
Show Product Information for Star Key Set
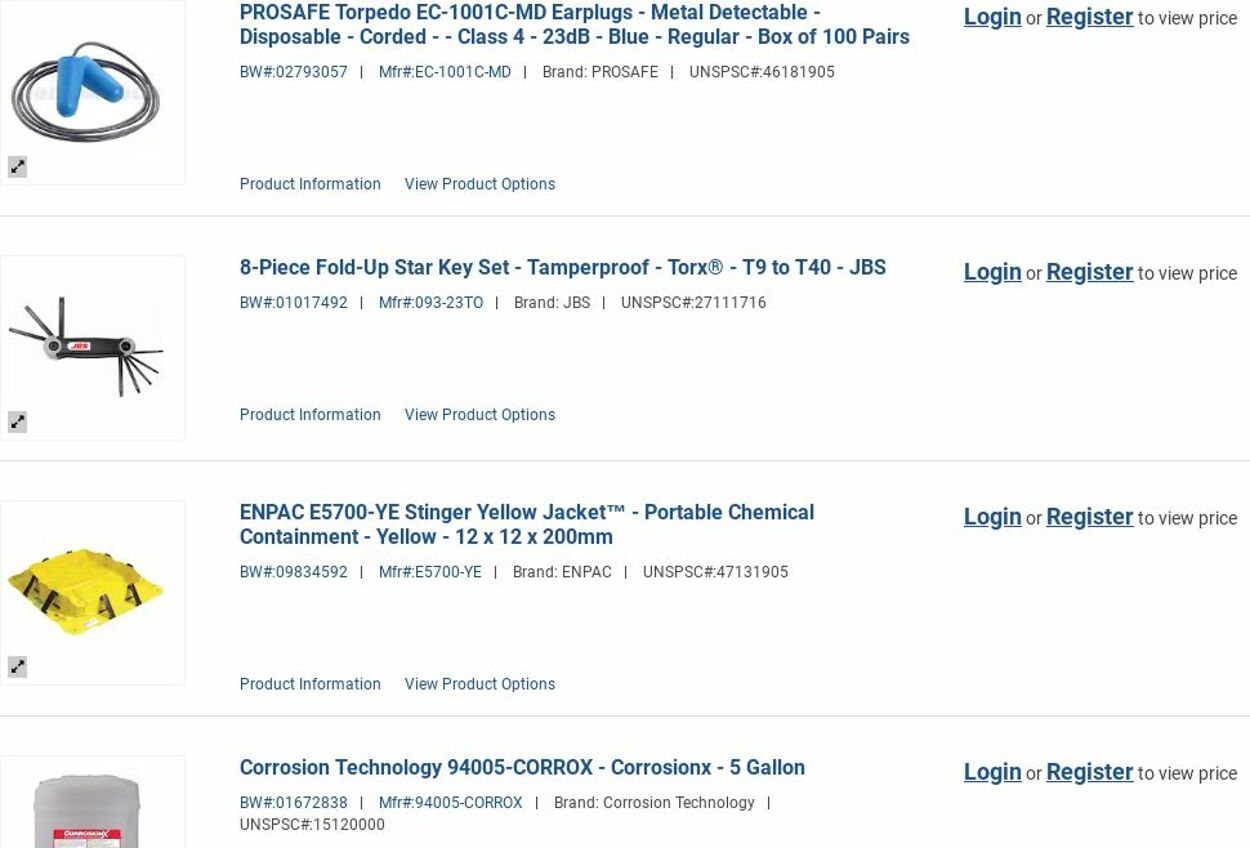[310, 415]
